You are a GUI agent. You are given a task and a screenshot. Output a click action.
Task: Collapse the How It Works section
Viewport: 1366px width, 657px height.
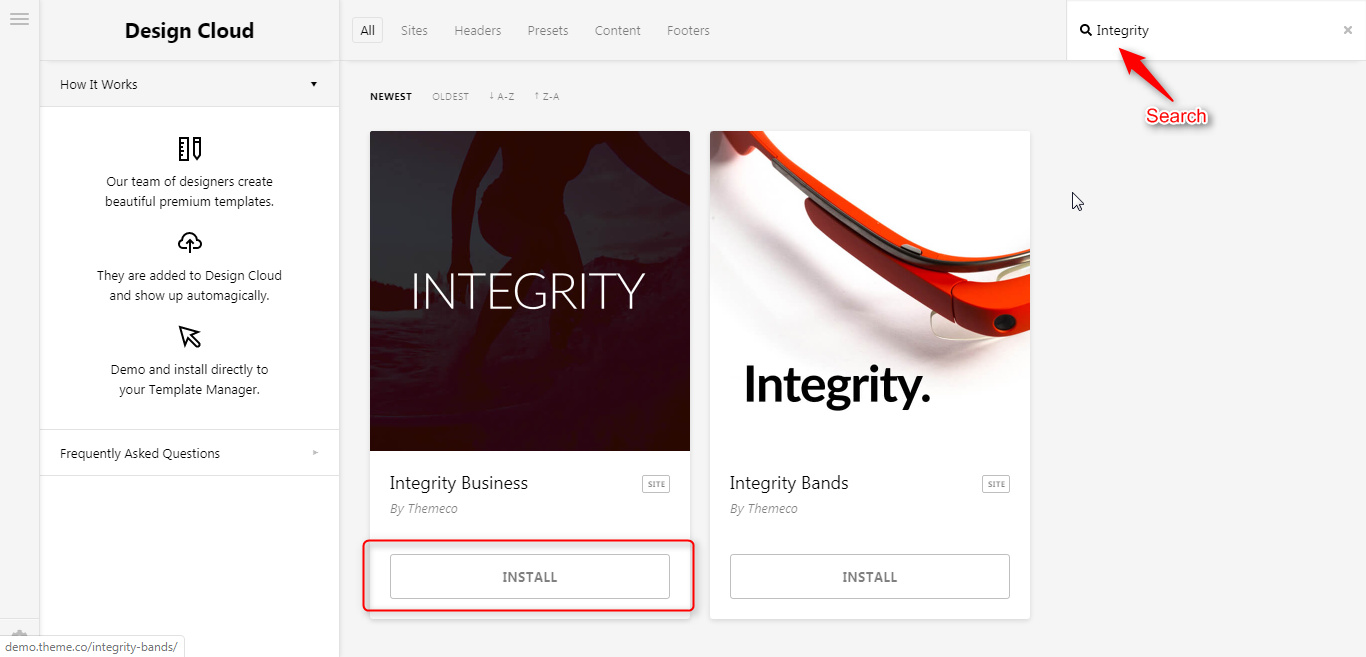pyautogui.click(x=189, y=84)
